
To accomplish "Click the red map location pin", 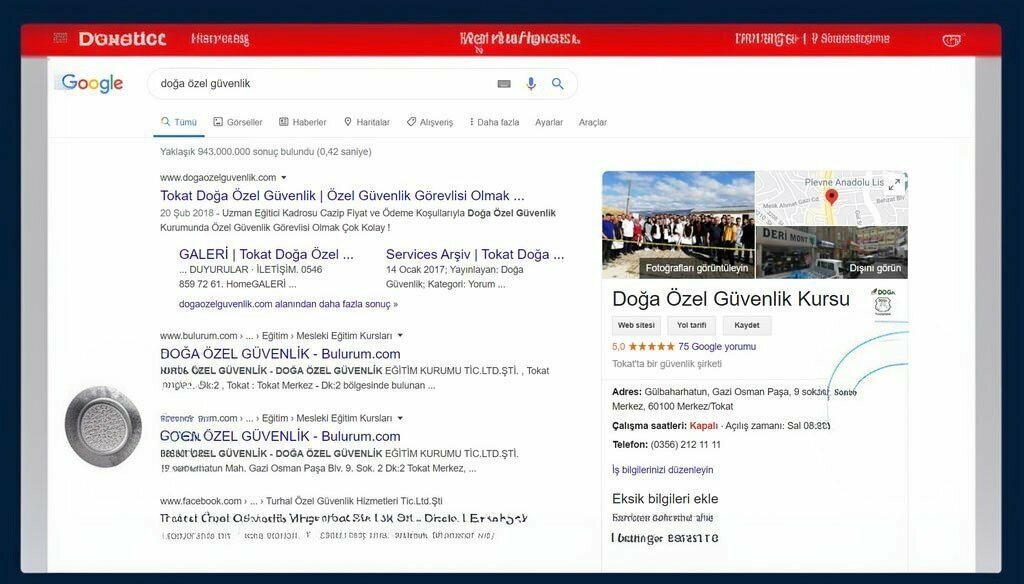I will pyautogui.click(x=831, y=197).
